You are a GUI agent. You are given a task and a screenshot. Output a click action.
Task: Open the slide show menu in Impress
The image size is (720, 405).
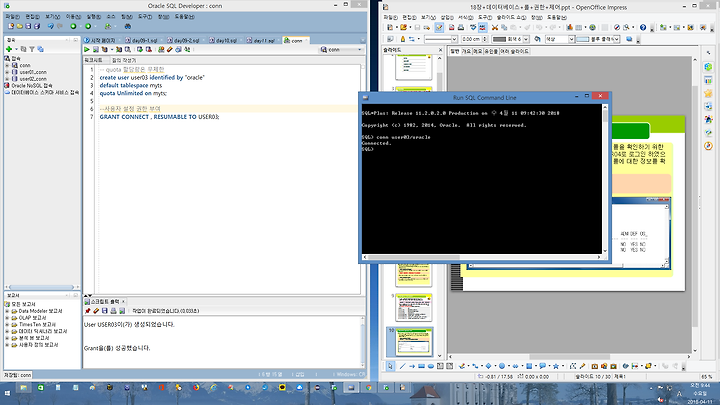point(512,17)
